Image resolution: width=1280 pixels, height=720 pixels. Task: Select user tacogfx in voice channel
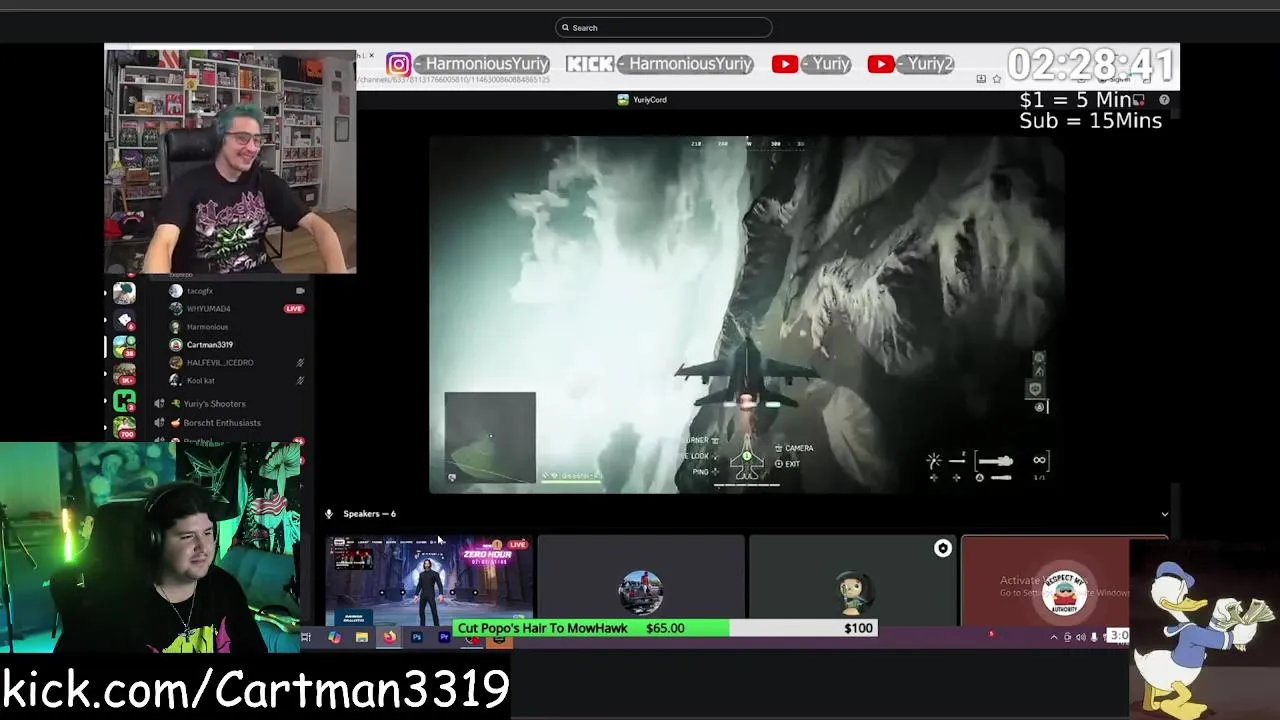pyautogui.click(x=199, y=291)
